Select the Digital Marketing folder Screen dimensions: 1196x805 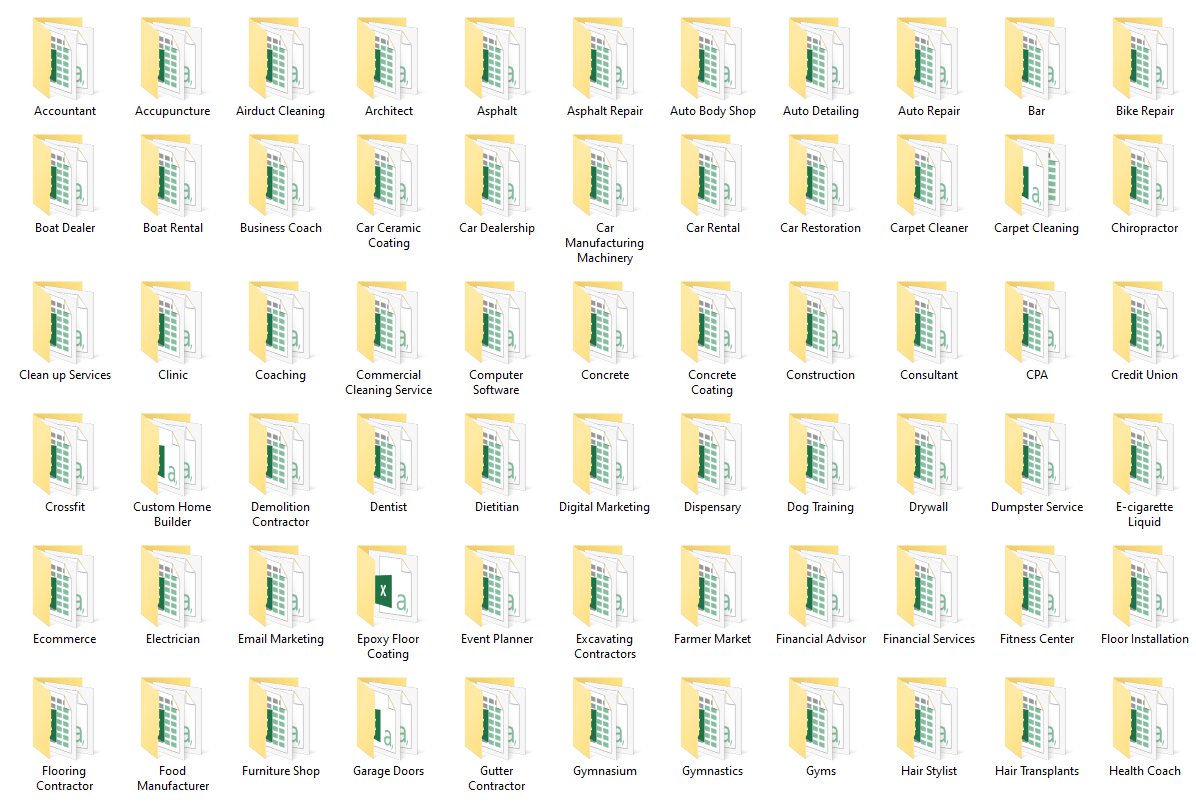click(604, 454)
